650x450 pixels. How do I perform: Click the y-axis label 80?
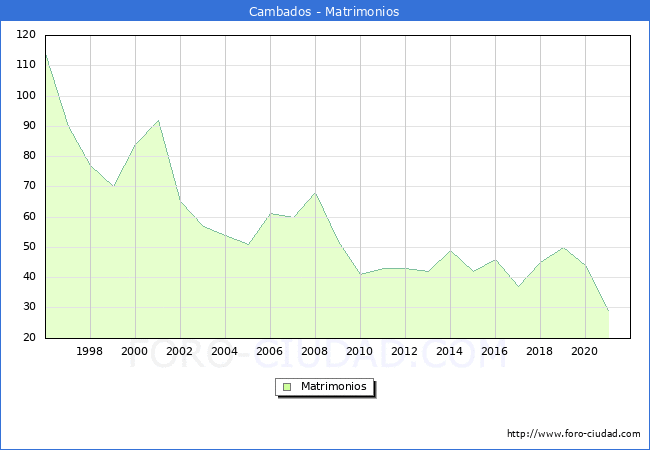point(29,156)
